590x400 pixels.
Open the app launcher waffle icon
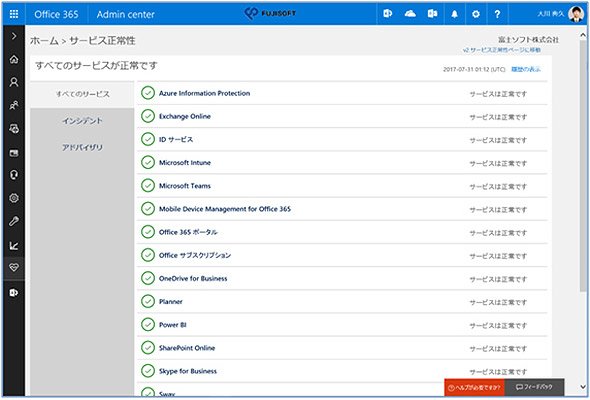click(x=14, y=14)
